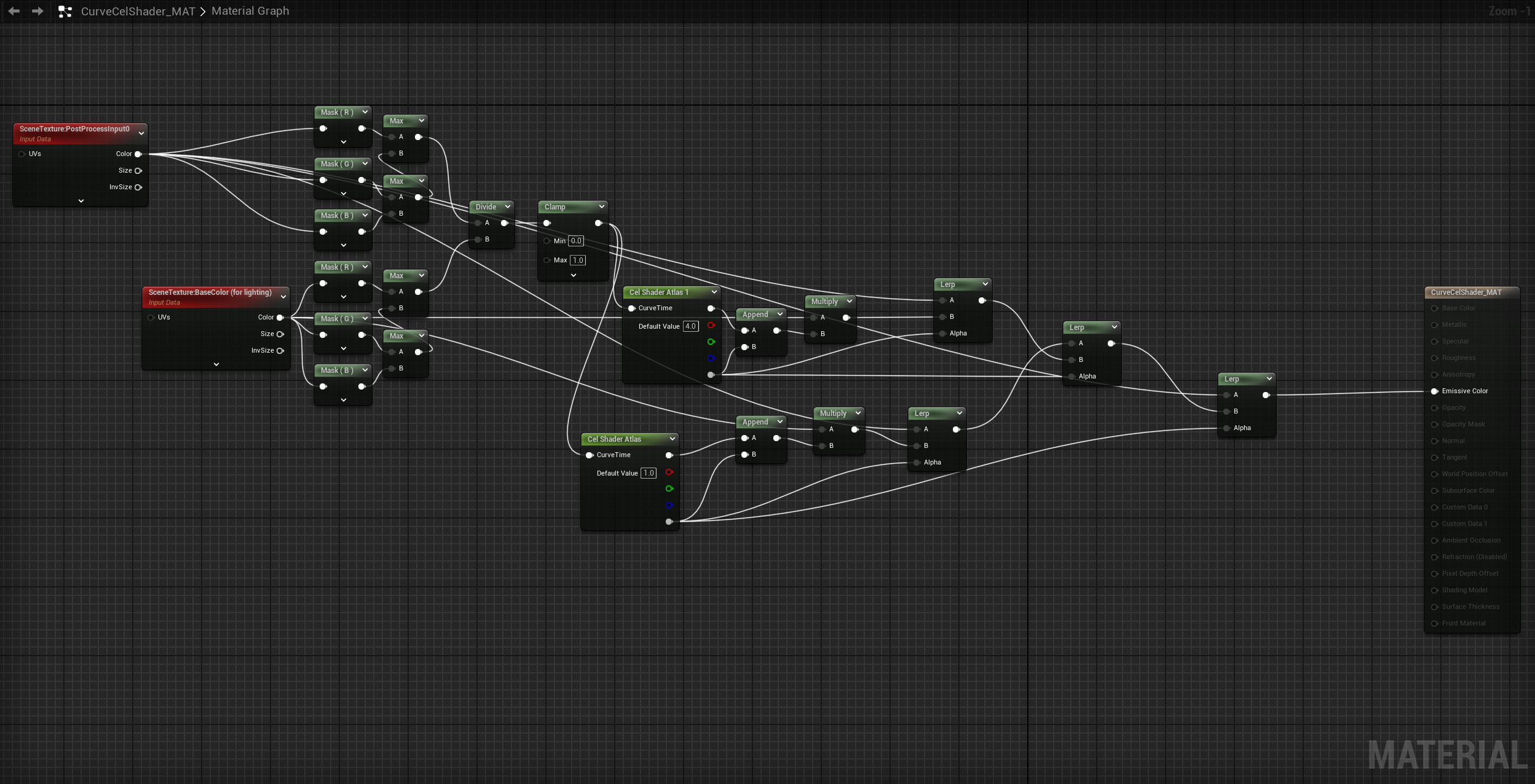The width and height of the screenshot is (1535, 784).
Task: Click the graph icon beside CurveCelShader_MAT breadcrumb
Action: (65, 11)
